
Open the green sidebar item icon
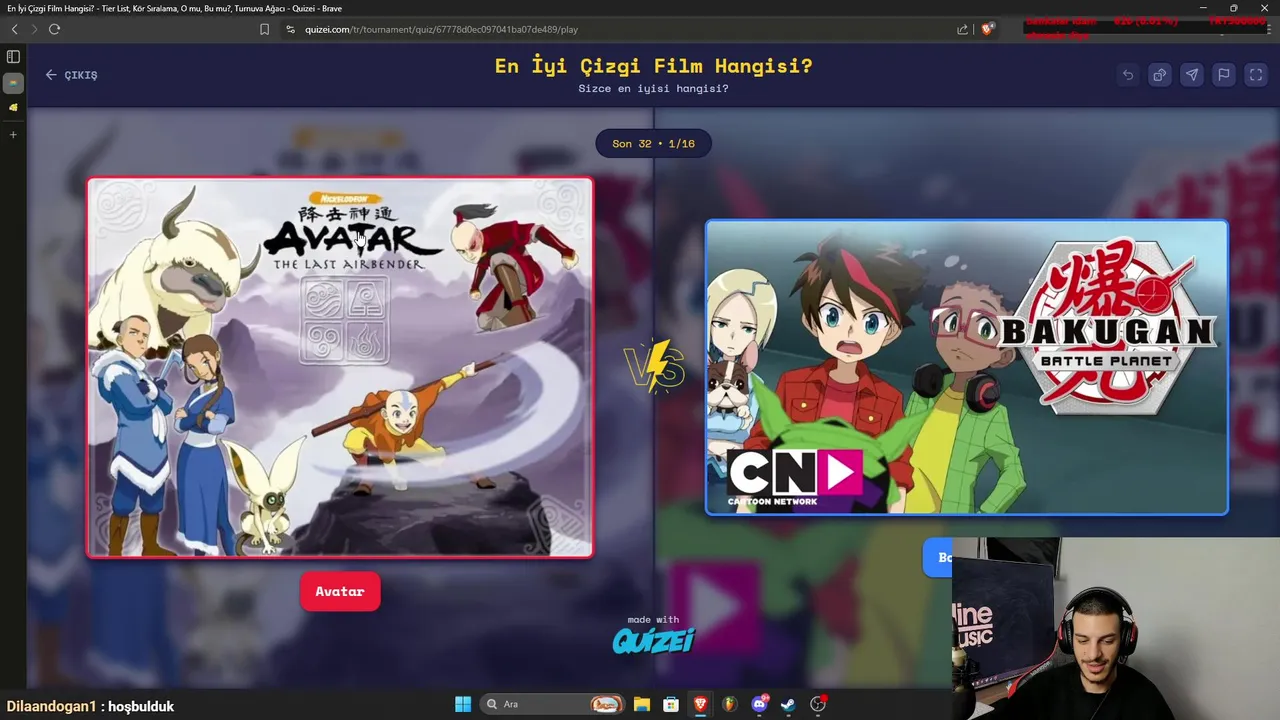[13, 83]
